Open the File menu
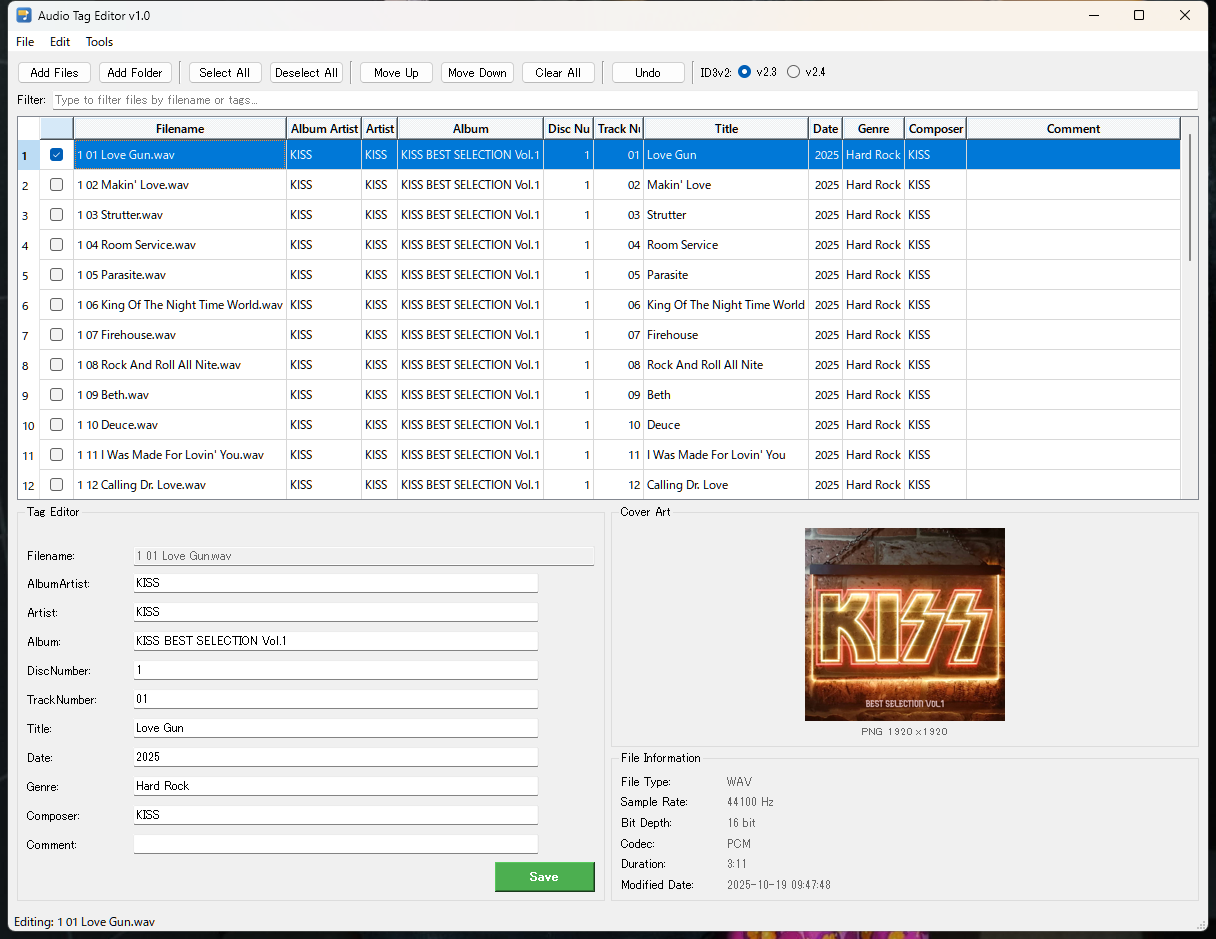Screen dimensions: 1216x939 (x=25, y=42)
